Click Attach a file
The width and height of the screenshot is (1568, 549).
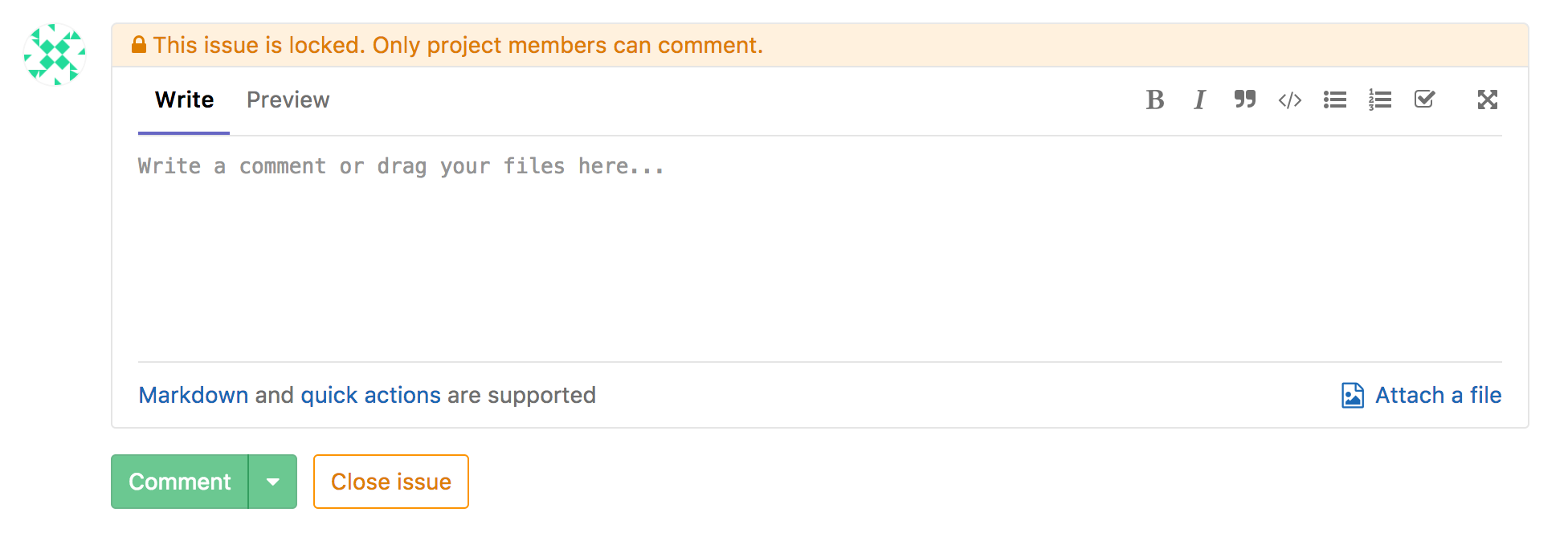tap(1438, 395)
